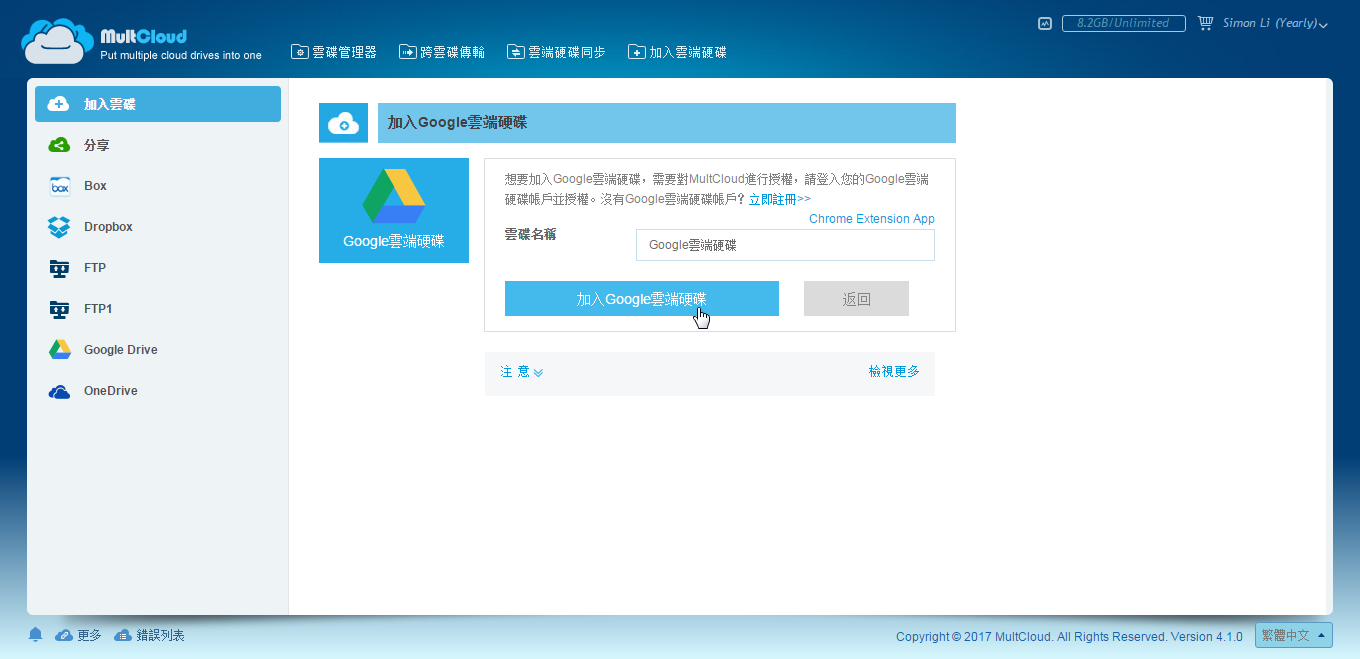This screenshot has width=1360, height=659.
Task: Click the 檢視更多 link
Action: coord(894,371)
